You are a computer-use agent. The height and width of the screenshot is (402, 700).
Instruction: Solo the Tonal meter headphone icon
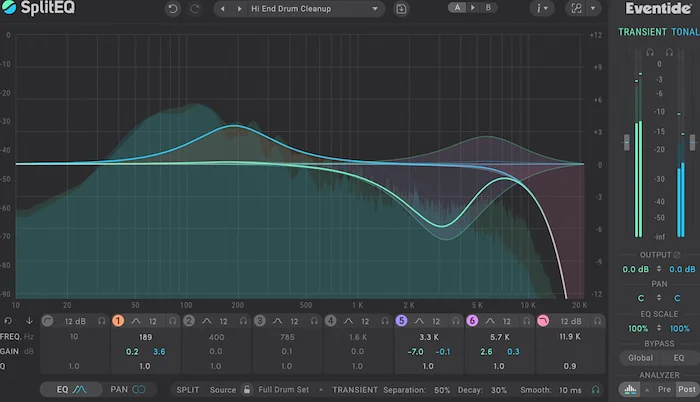669,52
